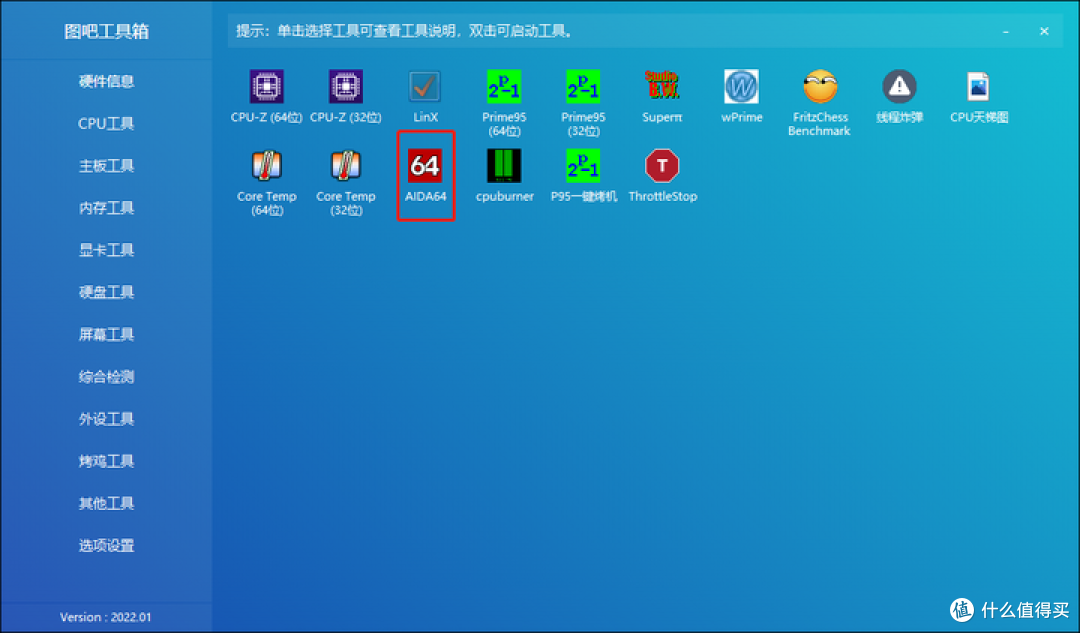
Task: Select Prime95 (64位) icon
Action: click(504, 87)
